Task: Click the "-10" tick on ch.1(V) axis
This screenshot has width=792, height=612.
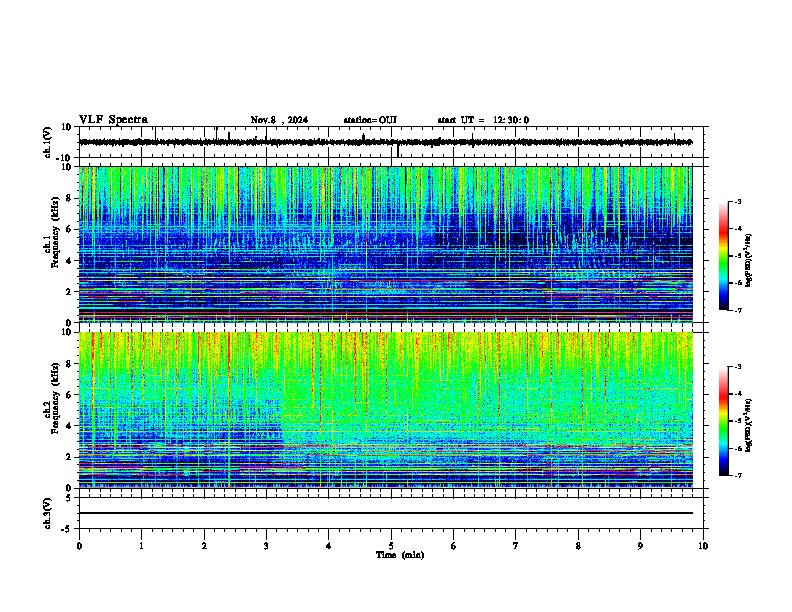Action: click(65, 158)
